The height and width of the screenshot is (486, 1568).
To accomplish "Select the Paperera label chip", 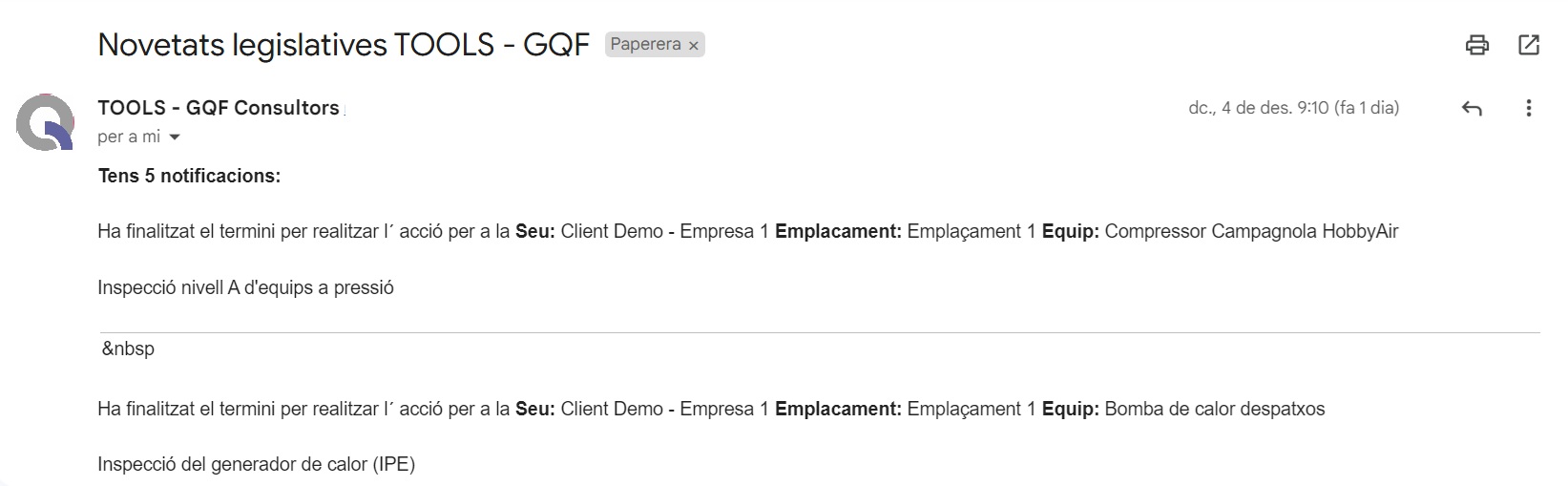I will click(x=645, y=45).
